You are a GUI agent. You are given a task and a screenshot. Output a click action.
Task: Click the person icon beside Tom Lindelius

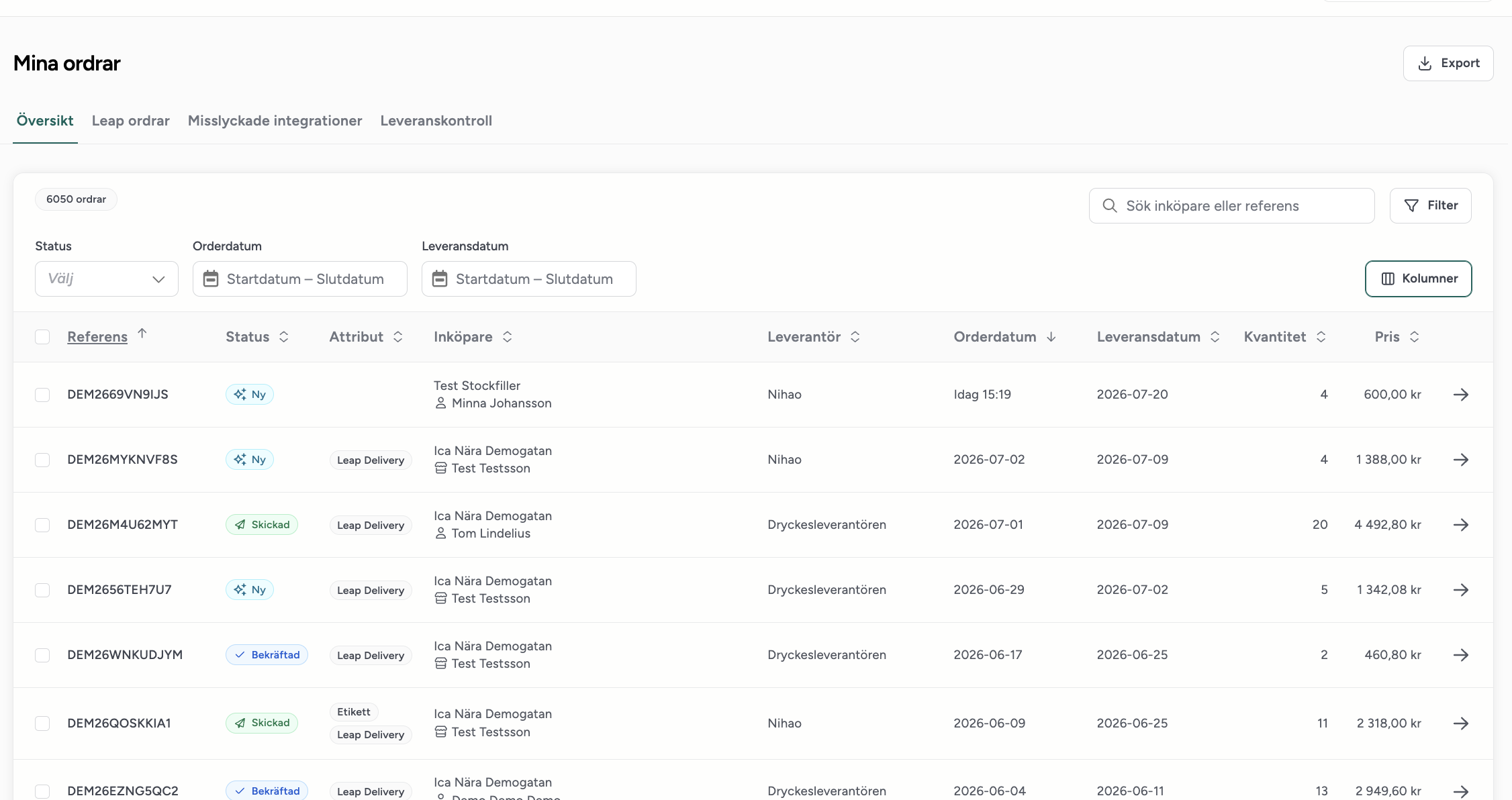[440, 534]
